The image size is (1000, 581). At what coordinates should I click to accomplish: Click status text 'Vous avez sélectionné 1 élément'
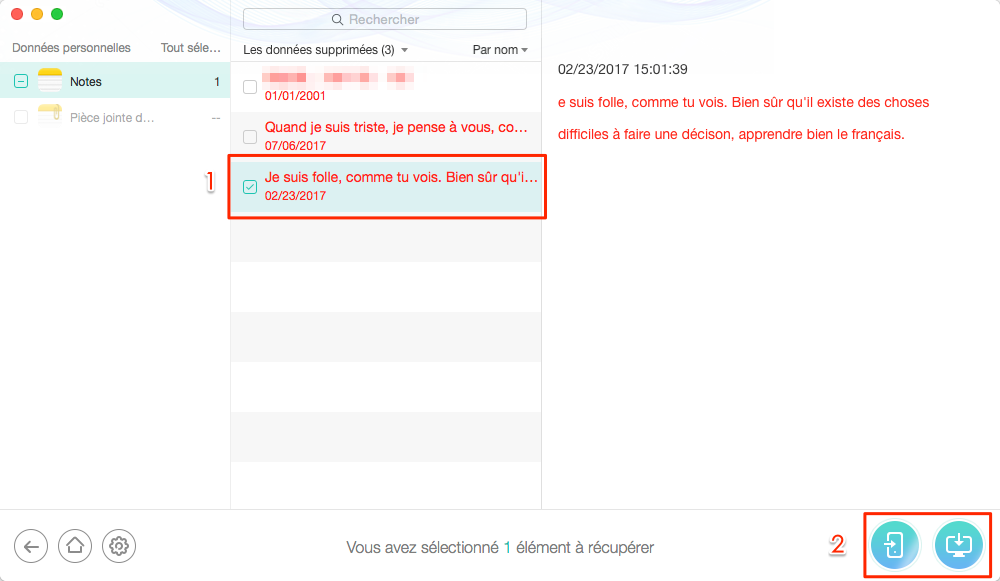[500, 547]
